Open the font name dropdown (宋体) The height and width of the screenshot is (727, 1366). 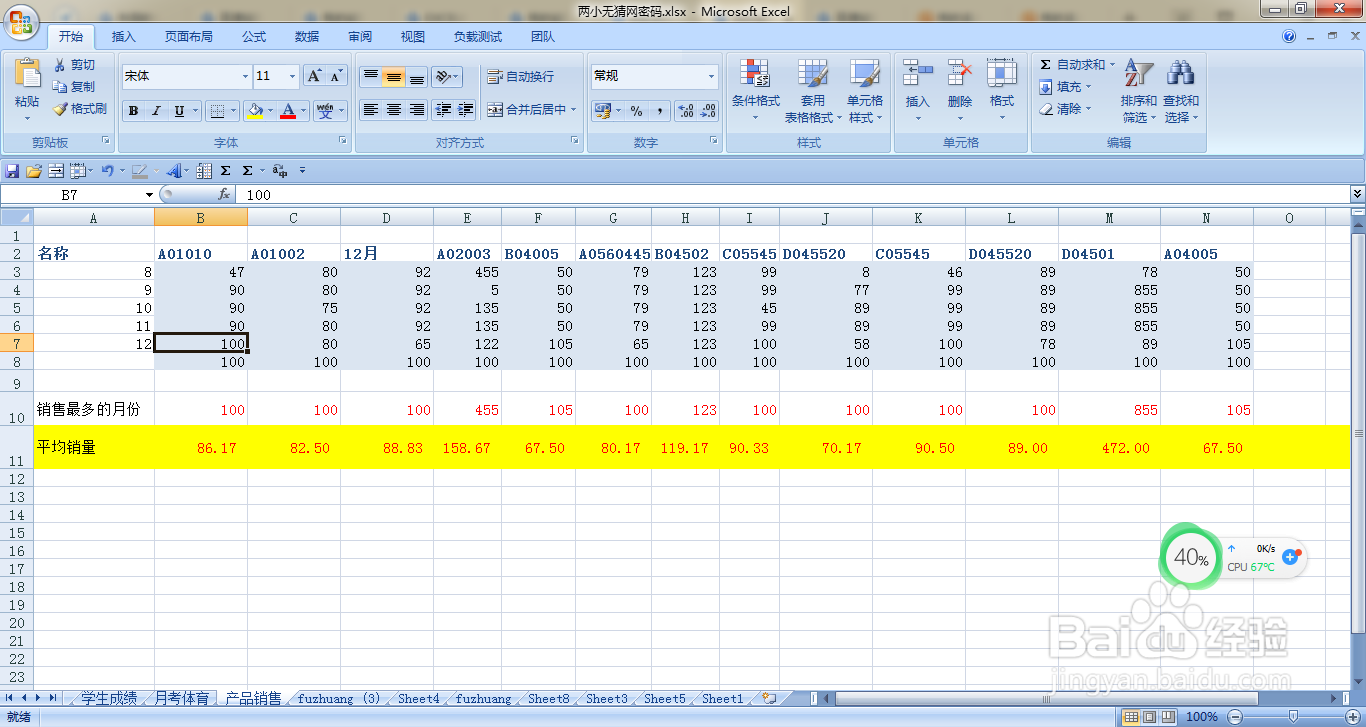click(x=245, y=76)
